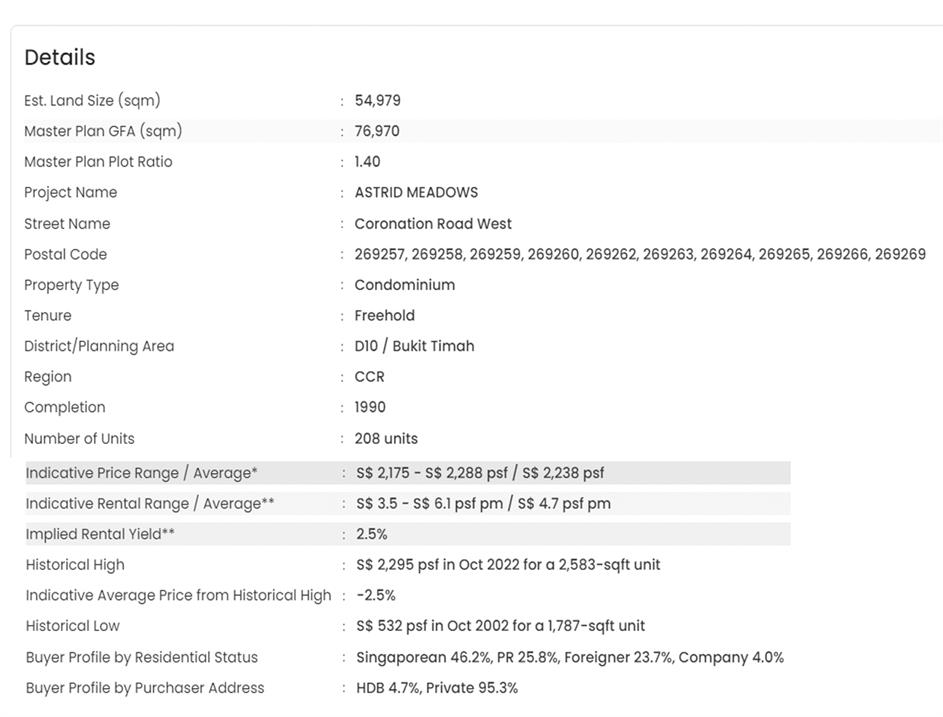Click the 208 units value
Image resolution: width=943 pixels, height=717 pixels.
point(386,438)
